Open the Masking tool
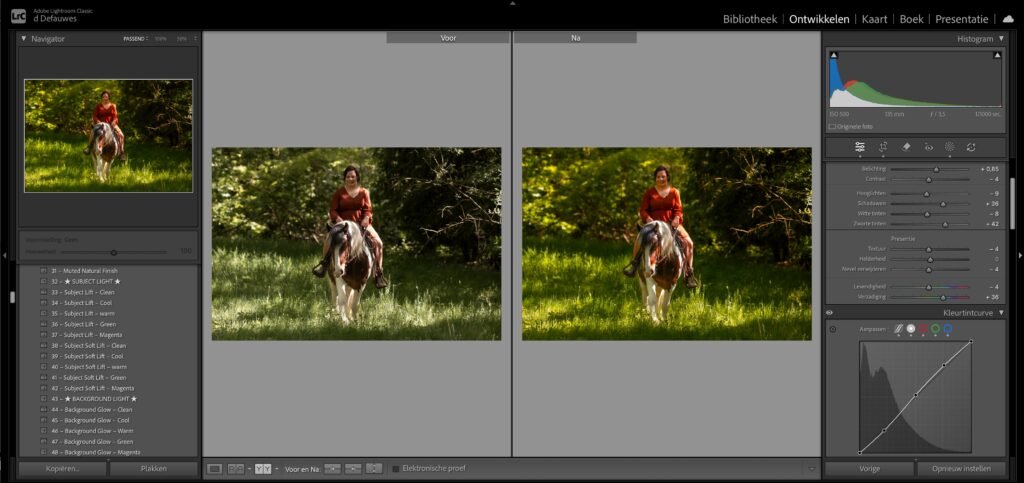The image size is (1024, 483). 949,147
